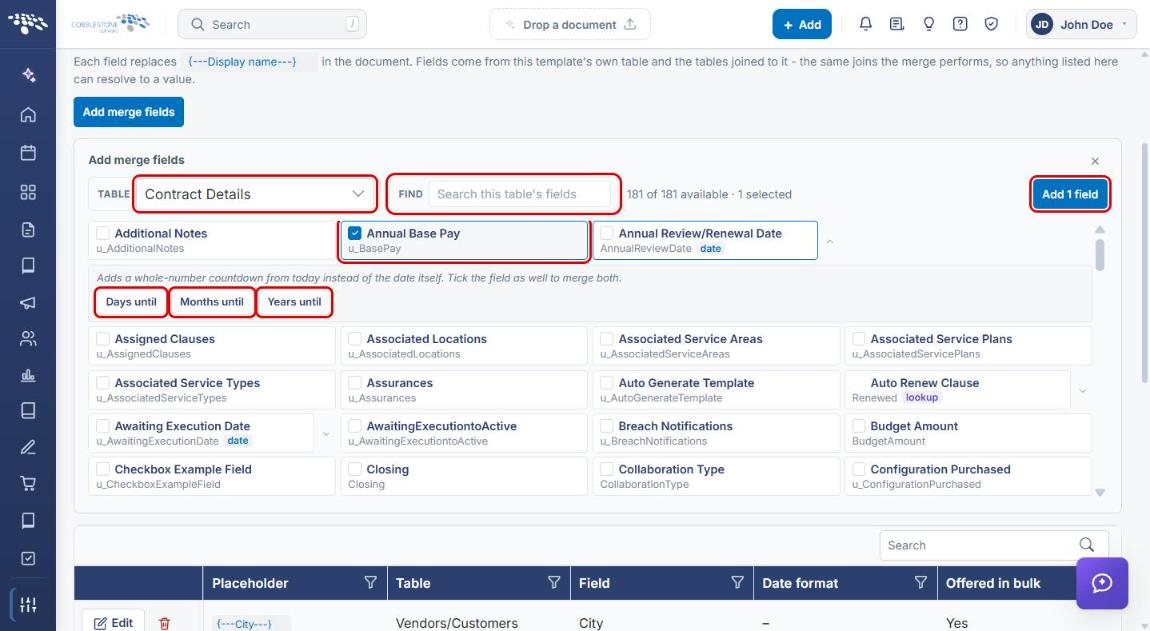The image size is (1150, 631).
Task: Filter the Date format column
Action: (x=920, y=583)
